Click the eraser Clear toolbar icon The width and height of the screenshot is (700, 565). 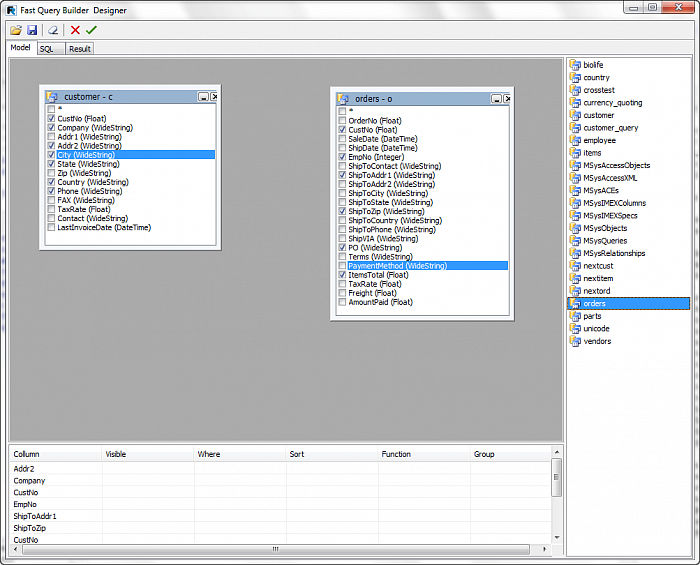pyautogui.click(x=54, y=31)
